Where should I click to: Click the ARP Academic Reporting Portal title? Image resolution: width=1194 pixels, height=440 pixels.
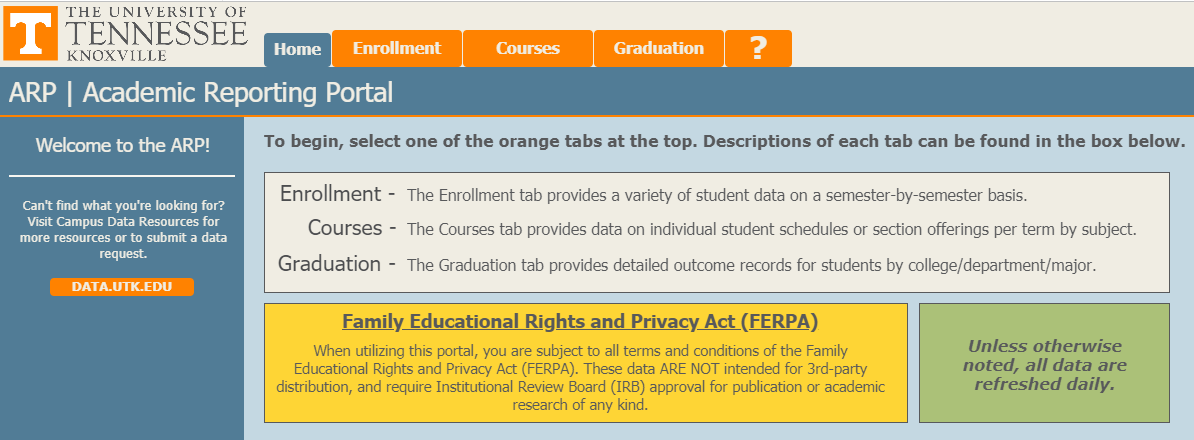pos(201,93)
